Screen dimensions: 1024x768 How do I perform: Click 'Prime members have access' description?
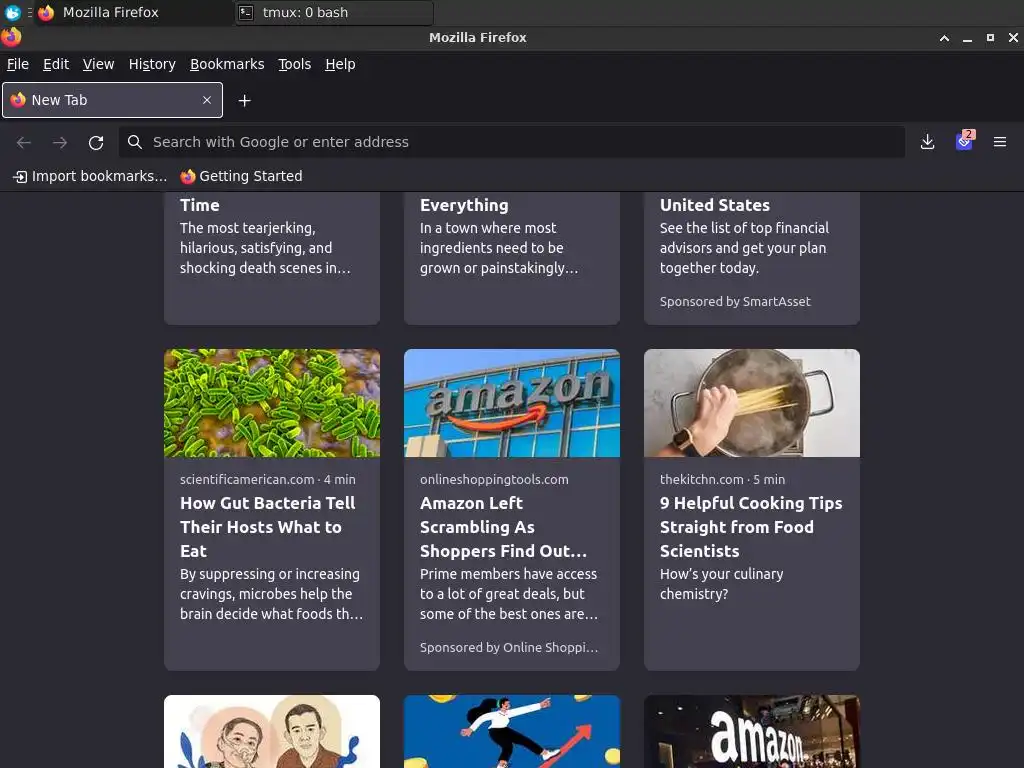(x=509, y=594)
